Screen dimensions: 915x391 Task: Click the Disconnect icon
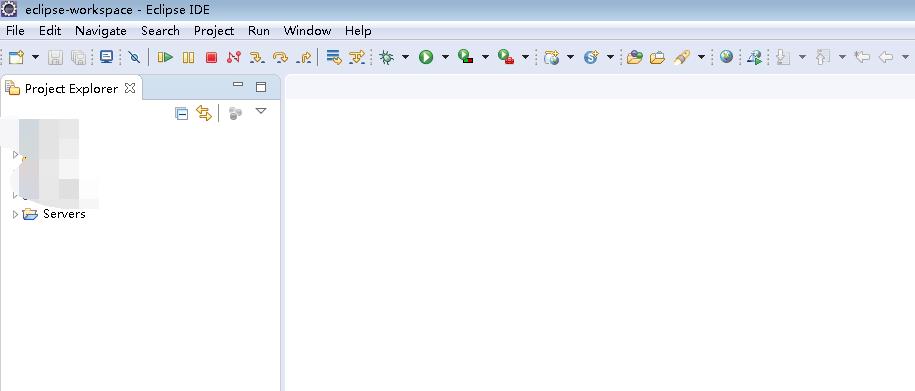tap(234, 57)
